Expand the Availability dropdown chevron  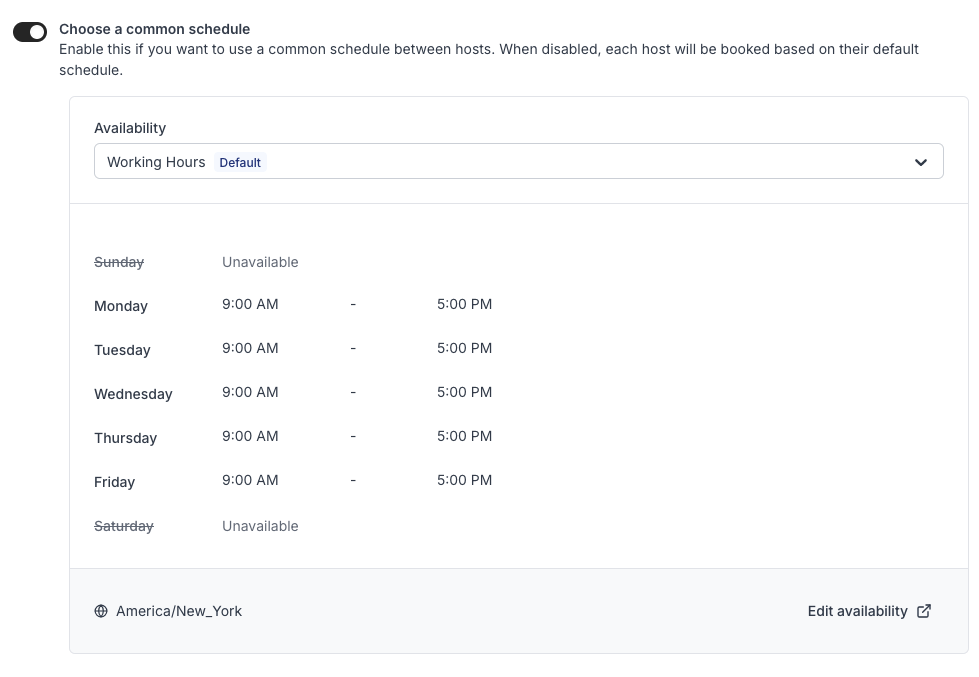coord(920,162)
